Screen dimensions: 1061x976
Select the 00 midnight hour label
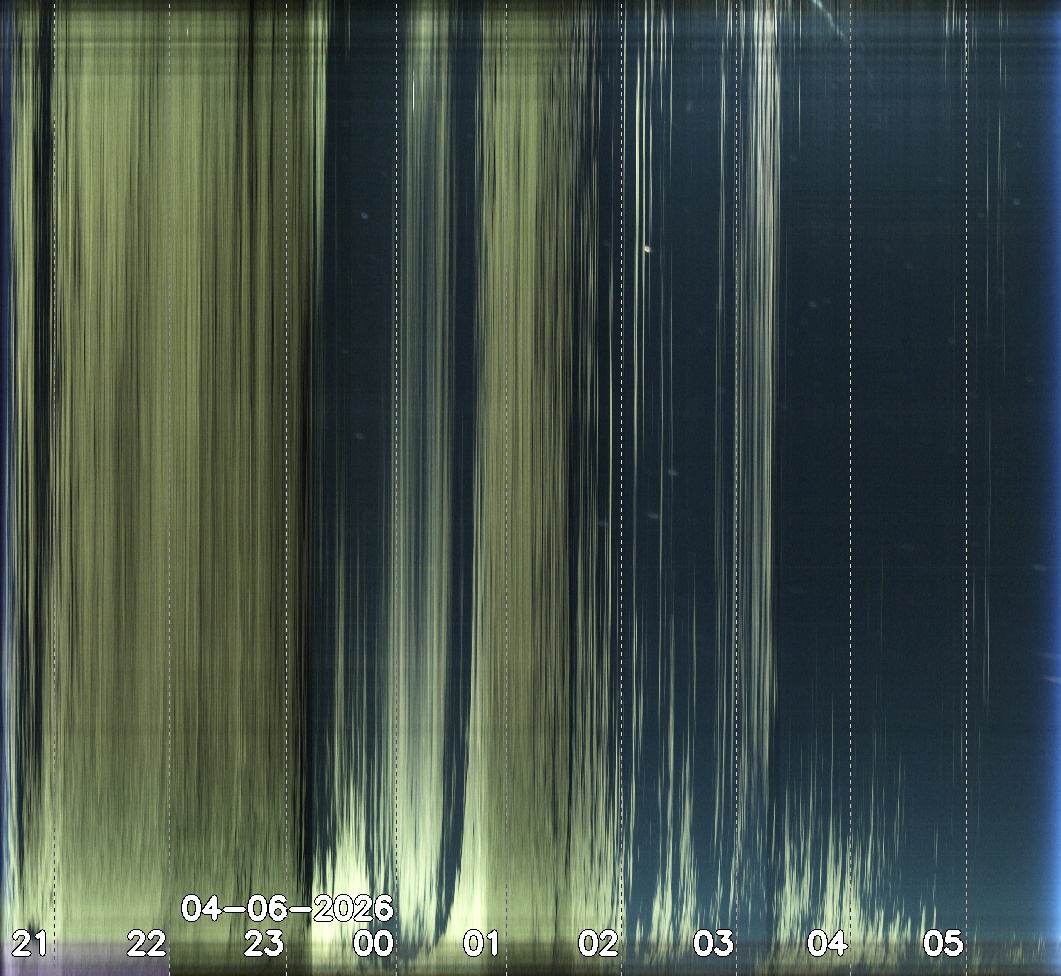click(373, 943)
